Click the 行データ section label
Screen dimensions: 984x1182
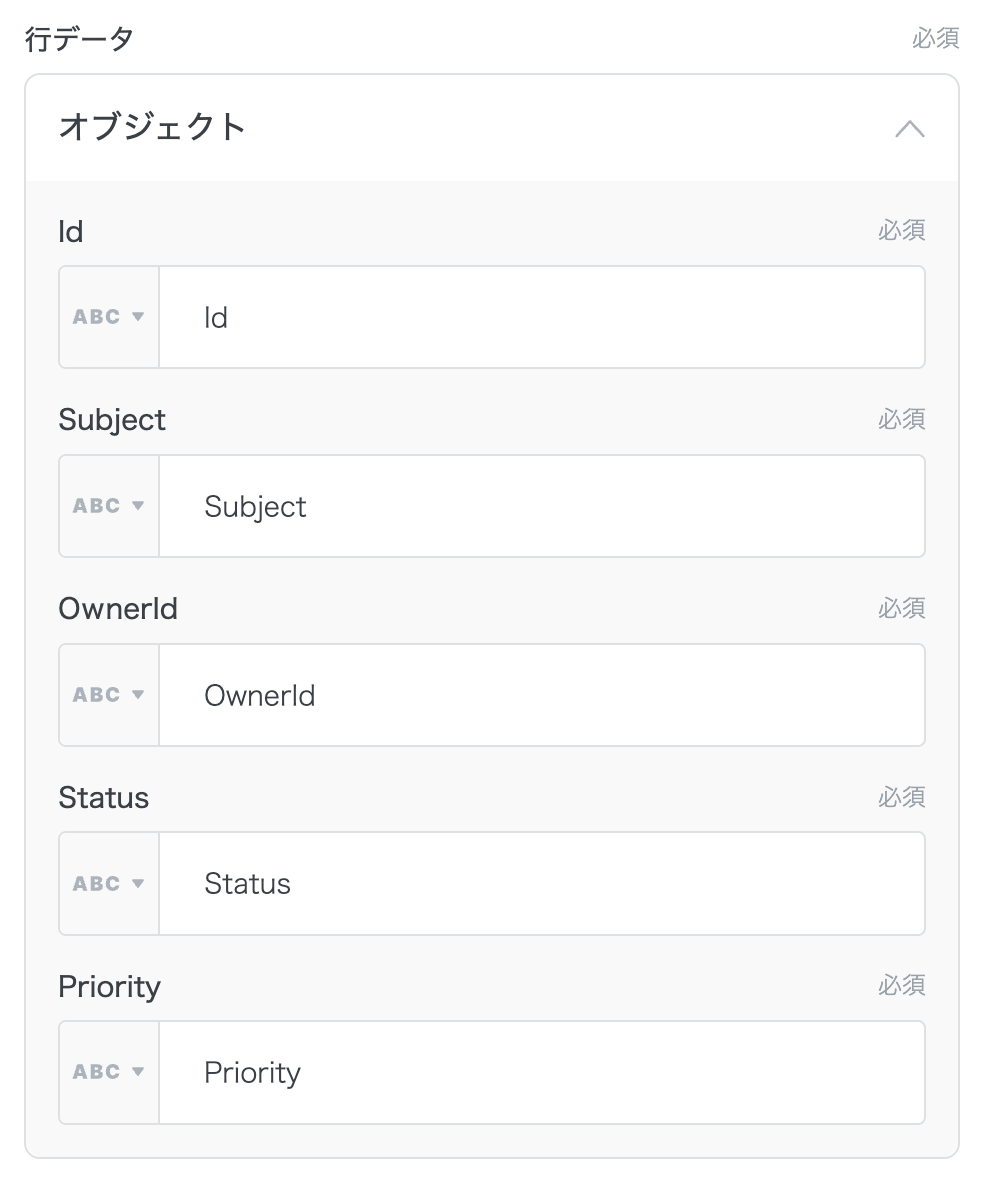(79, 39)
